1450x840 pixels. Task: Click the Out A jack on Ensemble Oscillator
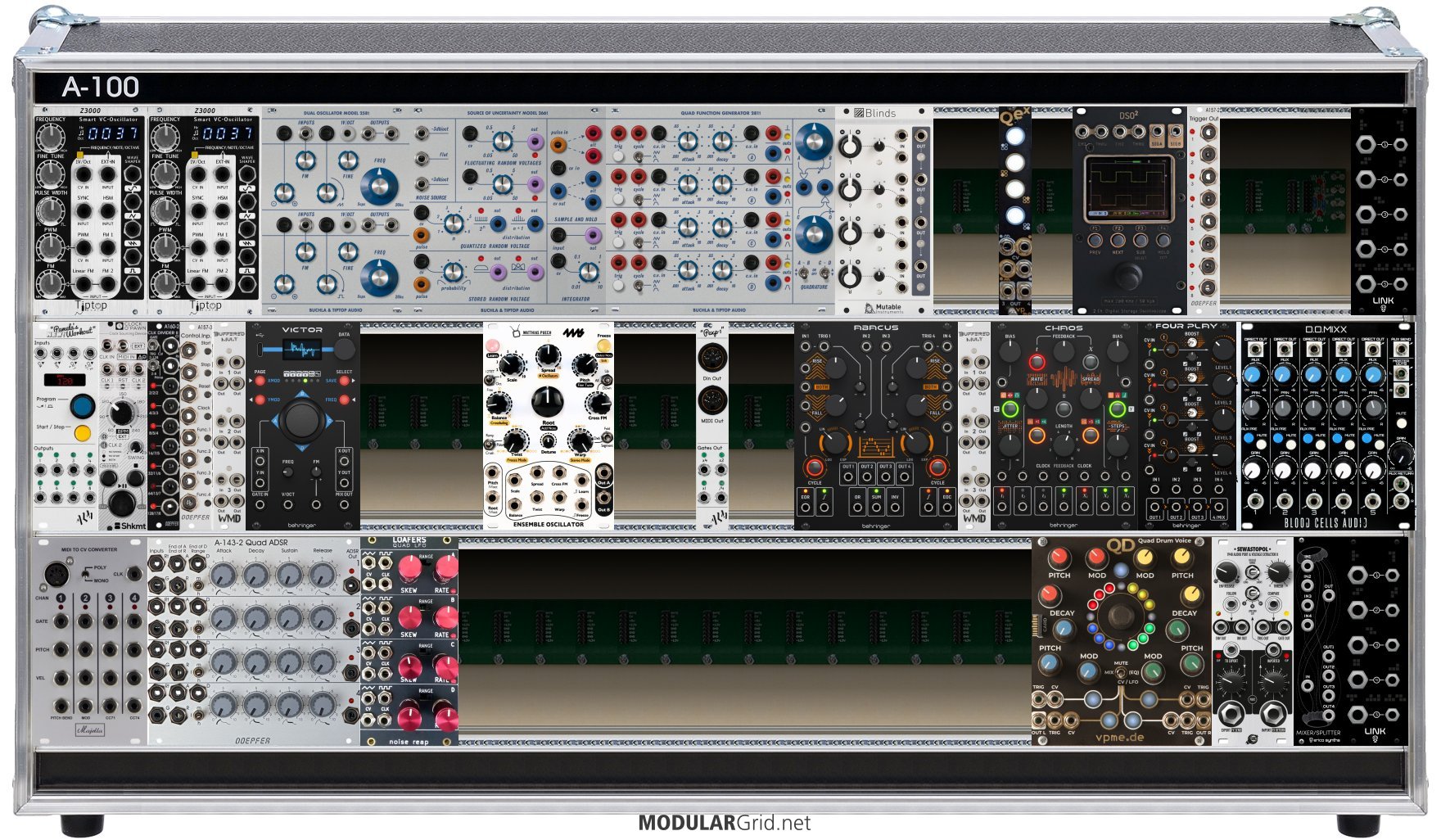tap(603, 472)
